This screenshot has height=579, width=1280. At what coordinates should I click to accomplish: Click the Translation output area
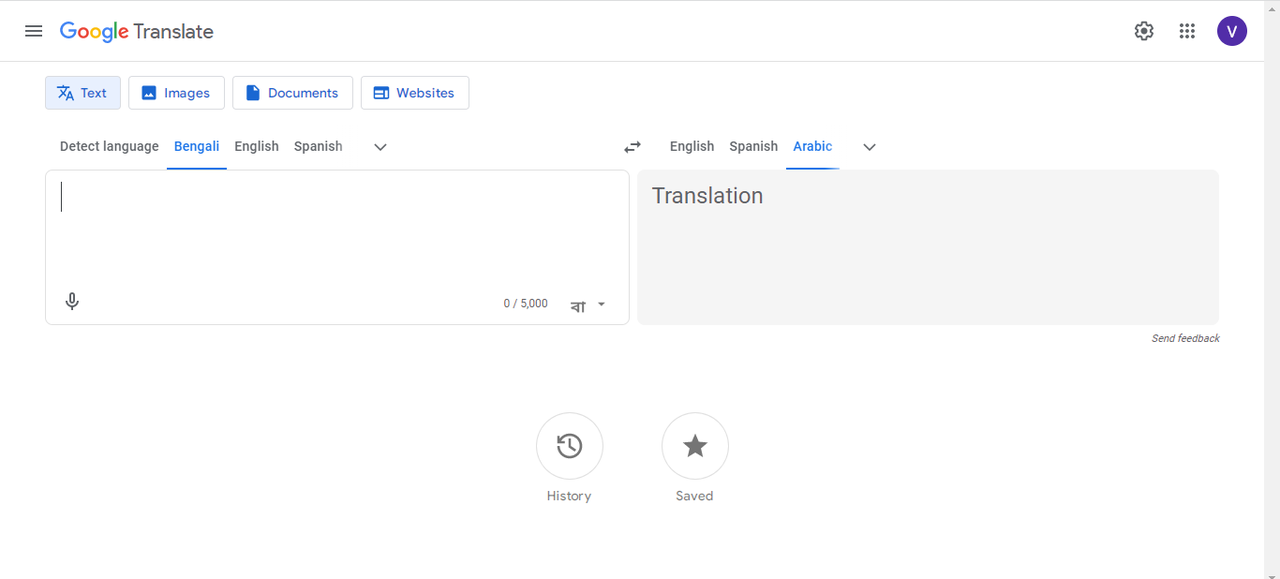(x=928, y=247)
